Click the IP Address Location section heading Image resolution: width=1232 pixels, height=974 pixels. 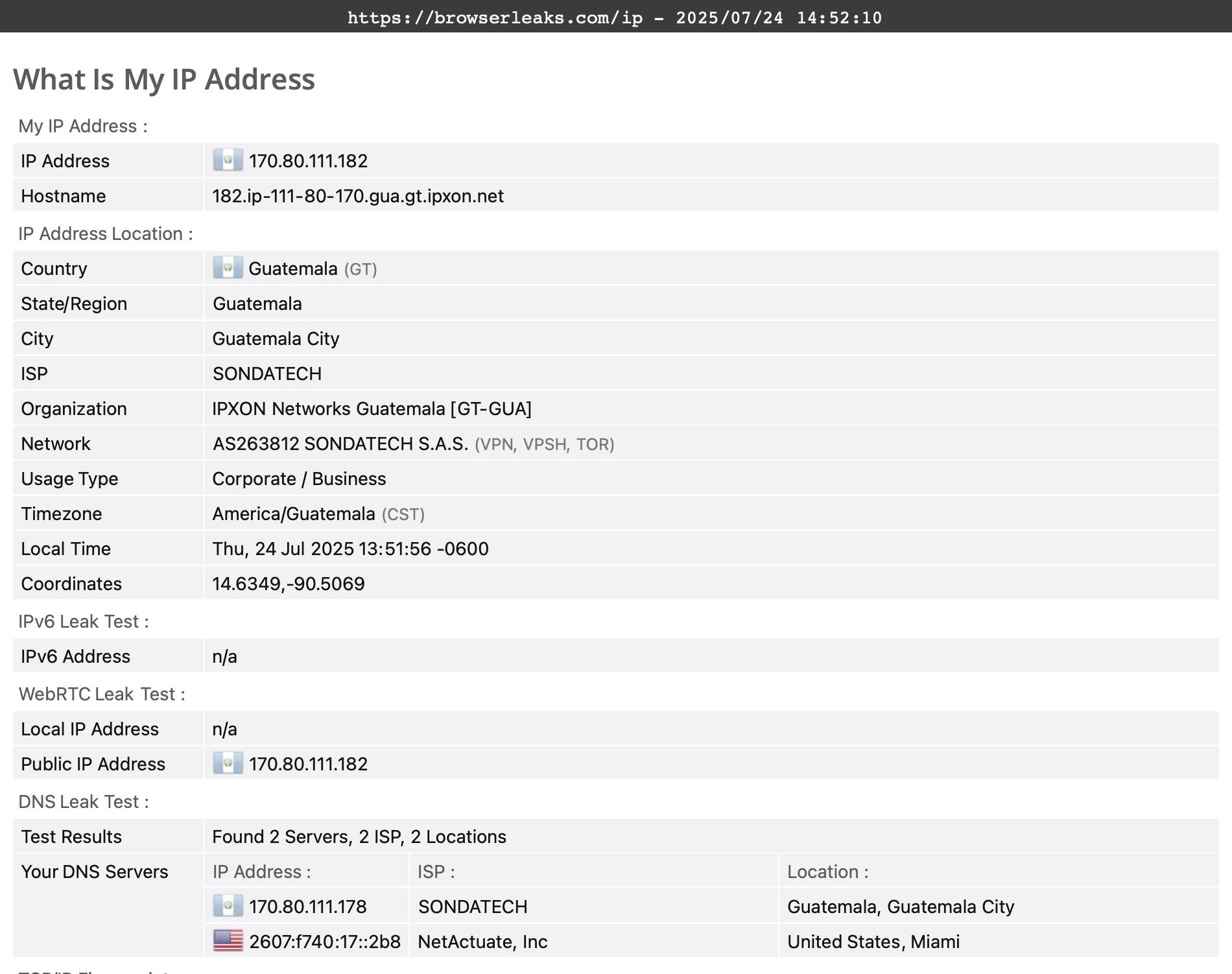coord(106,233)
